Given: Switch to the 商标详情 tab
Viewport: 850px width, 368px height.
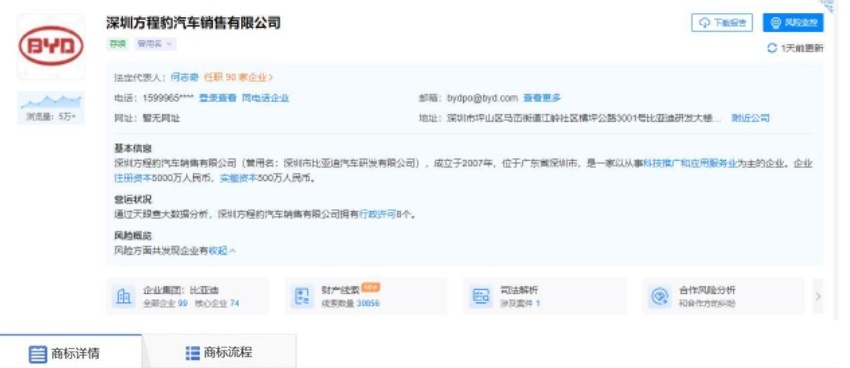Looking at the screenshot, I should pos(70,353).
